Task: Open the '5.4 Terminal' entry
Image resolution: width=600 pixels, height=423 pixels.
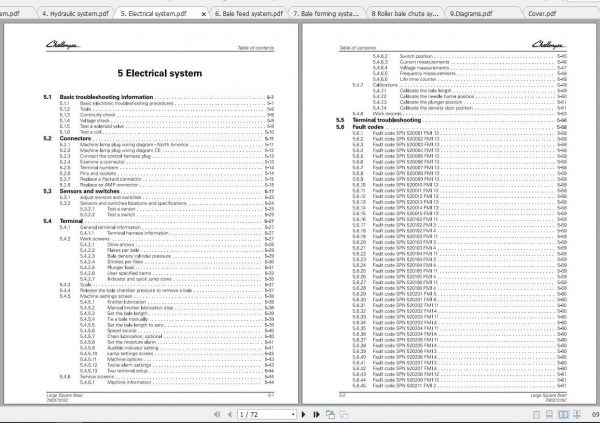Action: tap(158, 221)
